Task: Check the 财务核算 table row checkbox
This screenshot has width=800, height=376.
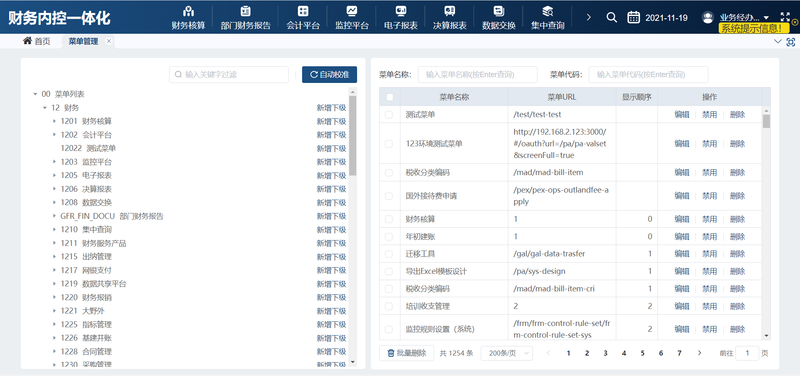Action: pyautogui.click(x=389, y=219)
